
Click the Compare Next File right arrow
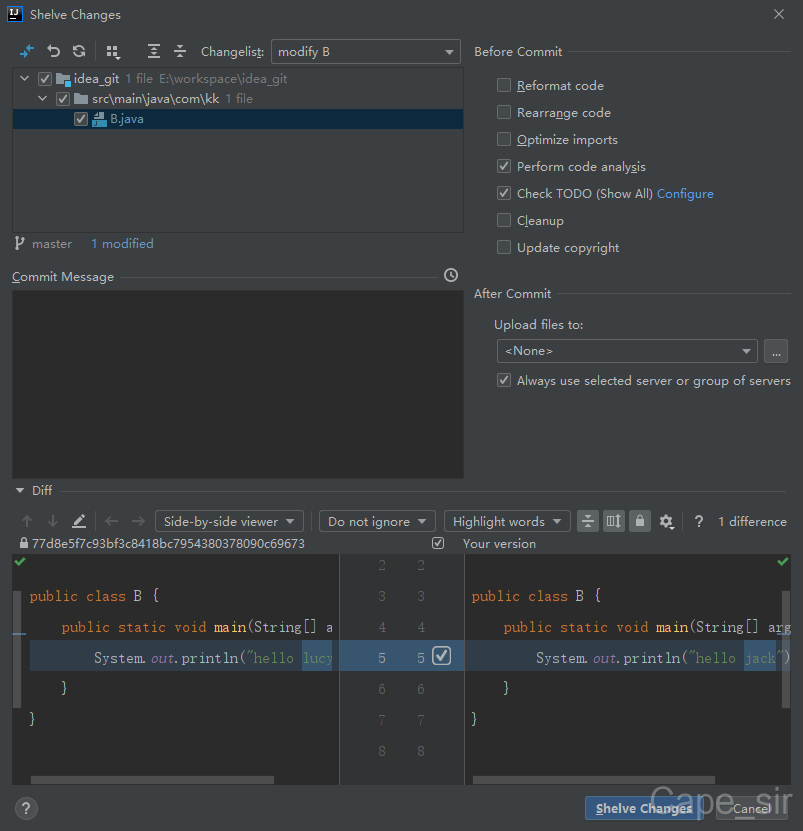pos(138,521)
